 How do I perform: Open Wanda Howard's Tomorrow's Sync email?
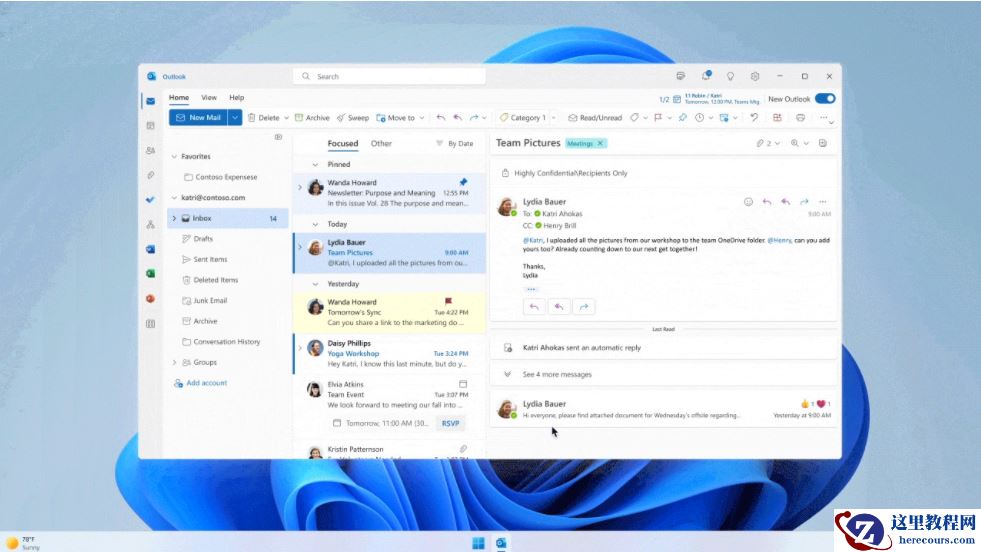click(389, 312)
